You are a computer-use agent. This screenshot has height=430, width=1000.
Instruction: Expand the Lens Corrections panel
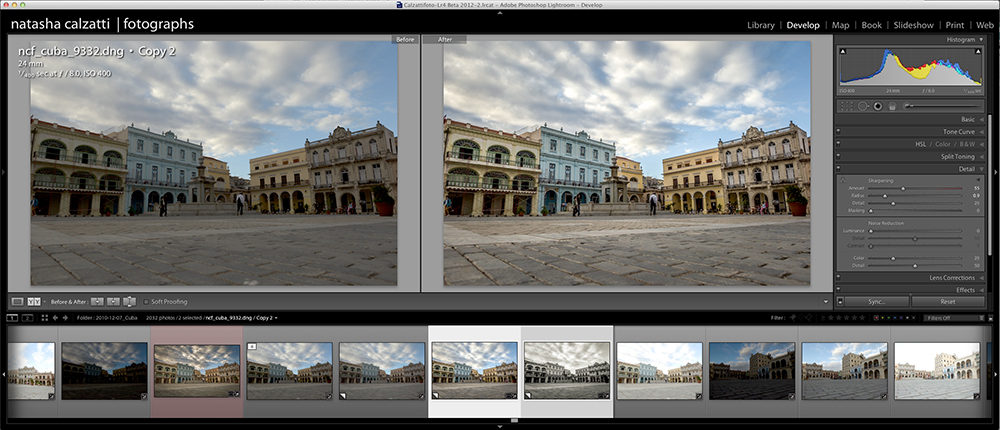click(x=981, y=278)
